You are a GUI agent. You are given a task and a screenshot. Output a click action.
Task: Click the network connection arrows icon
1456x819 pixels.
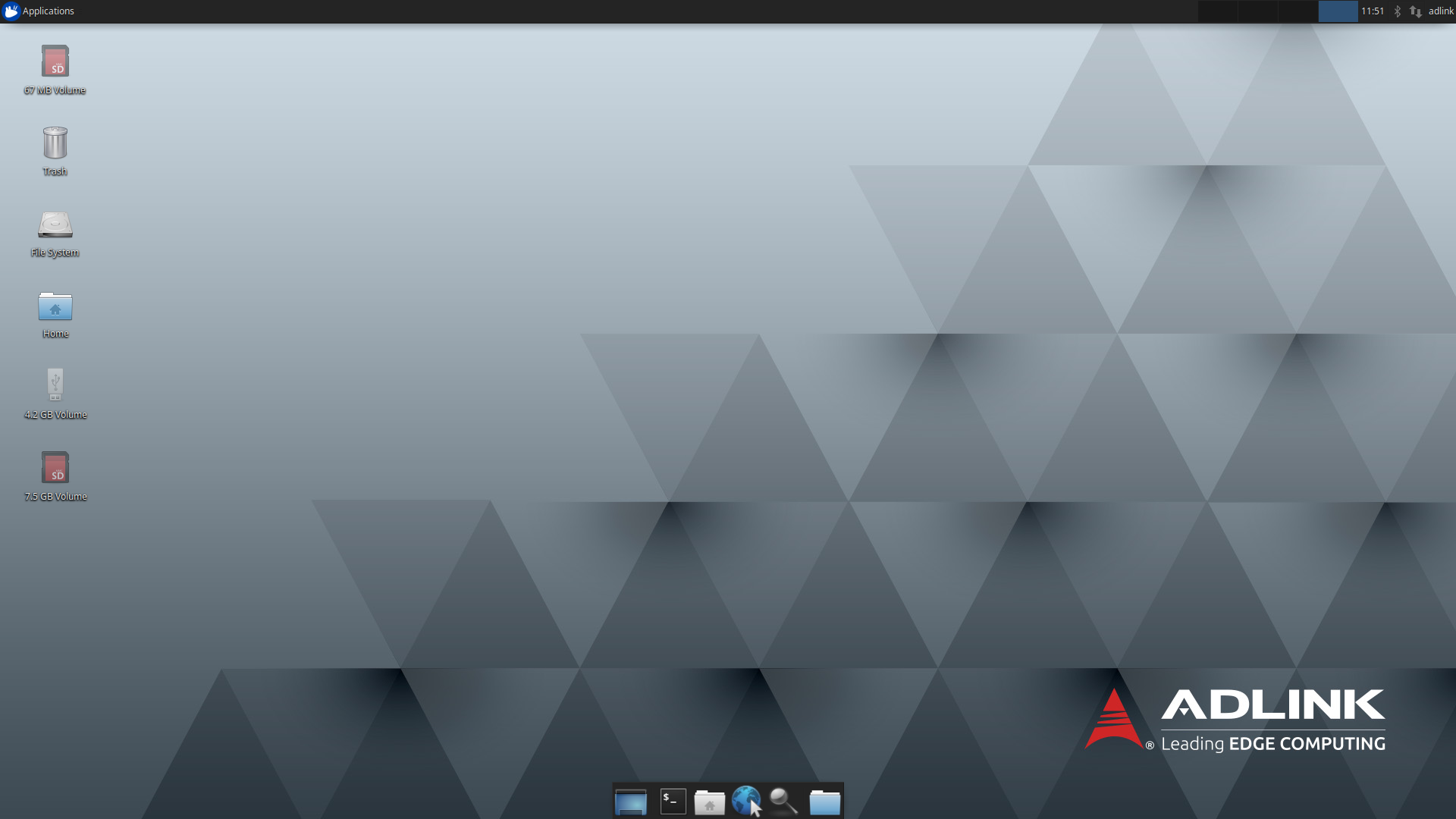click(x=1415, y=11)
